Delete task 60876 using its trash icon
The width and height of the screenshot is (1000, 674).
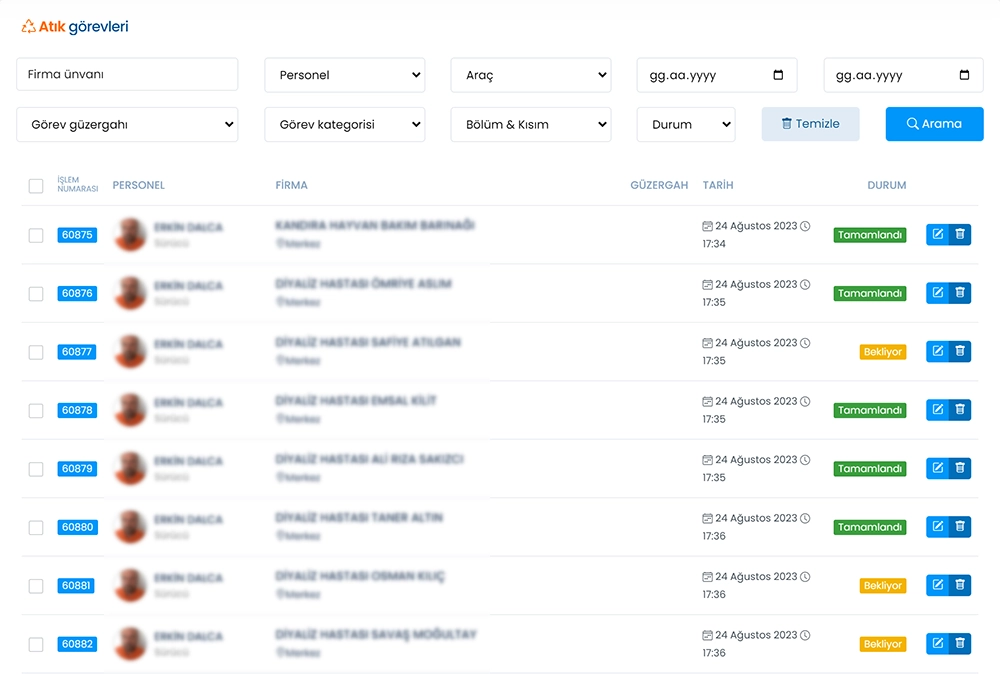(x=960, y=293)
